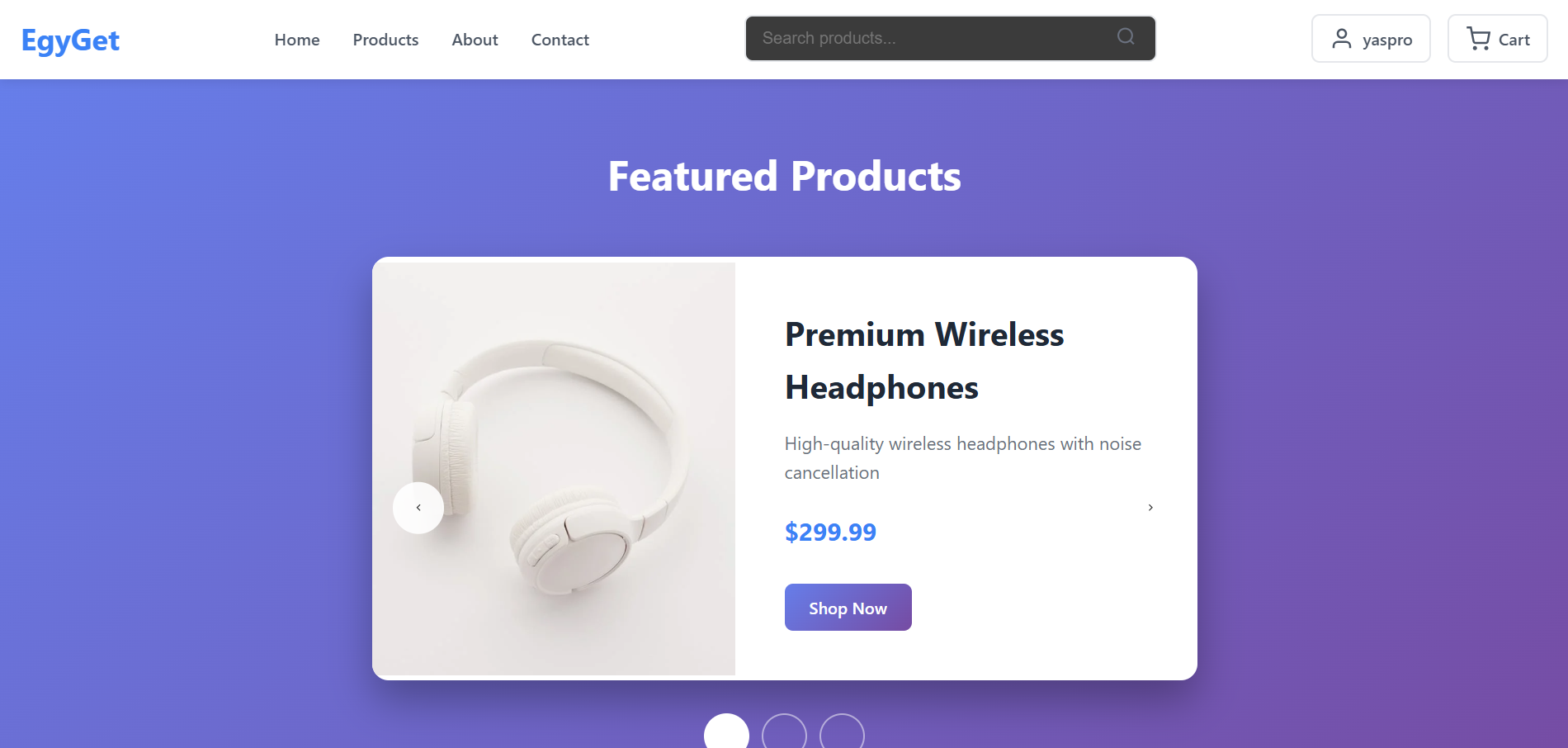Click the Premium Wireless Headphones title
The image size is (1568, 748).
point(924,361)
